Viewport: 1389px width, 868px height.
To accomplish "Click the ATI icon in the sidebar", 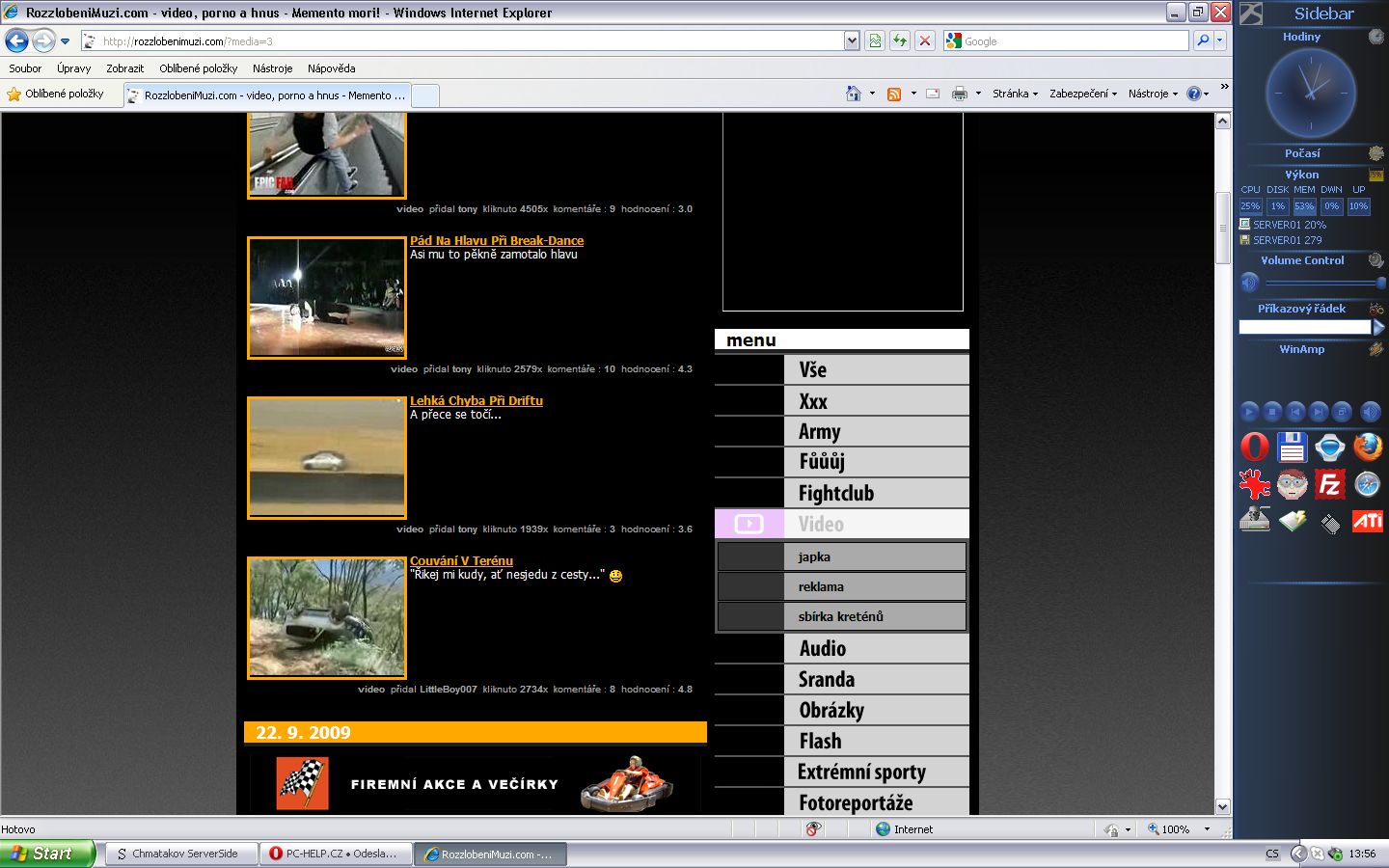I will pos(1367,522).
